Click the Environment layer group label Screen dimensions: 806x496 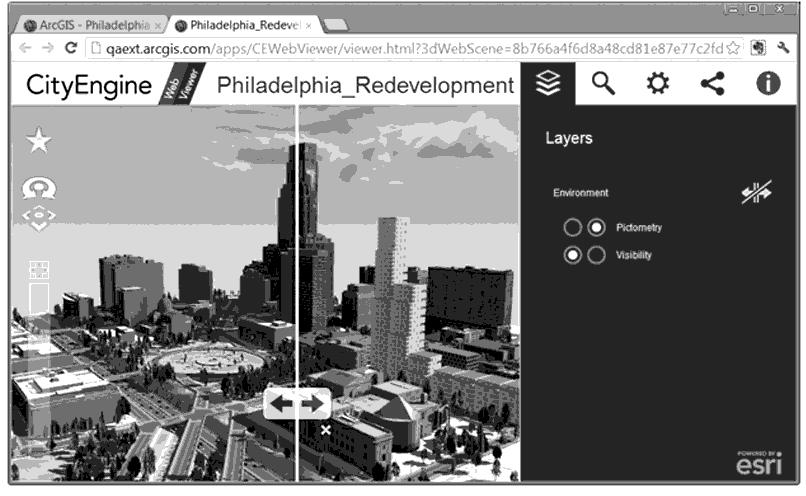(x=580, y=193)
